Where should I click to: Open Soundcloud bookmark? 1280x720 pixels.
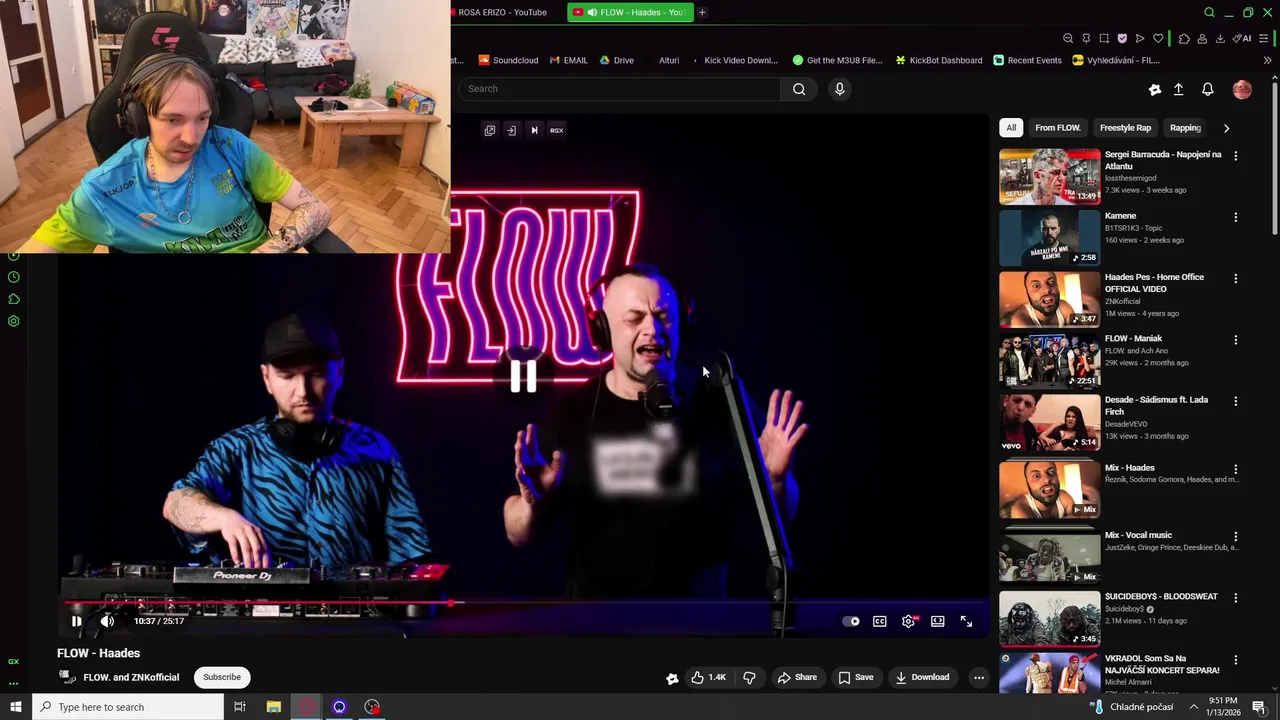click(508, 60)
